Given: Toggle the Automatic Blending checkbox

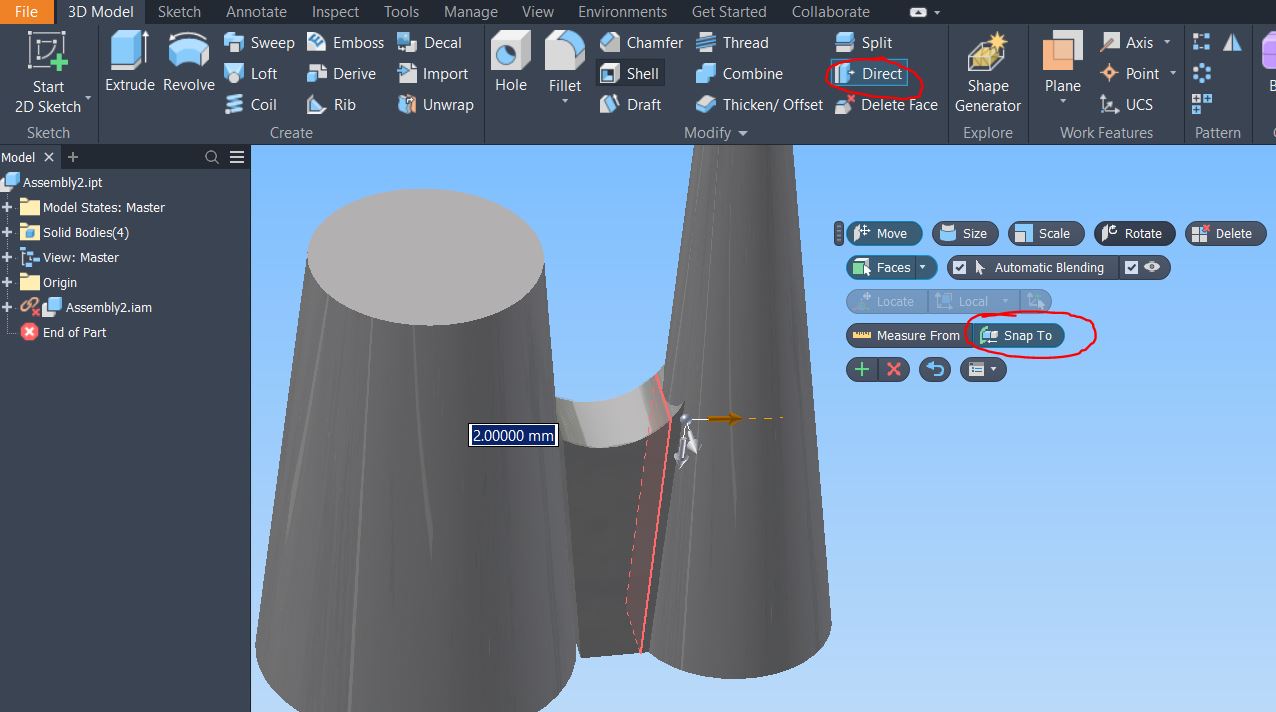Looking at the screenshot, I should pyautogui.click(x=960, y=268).
